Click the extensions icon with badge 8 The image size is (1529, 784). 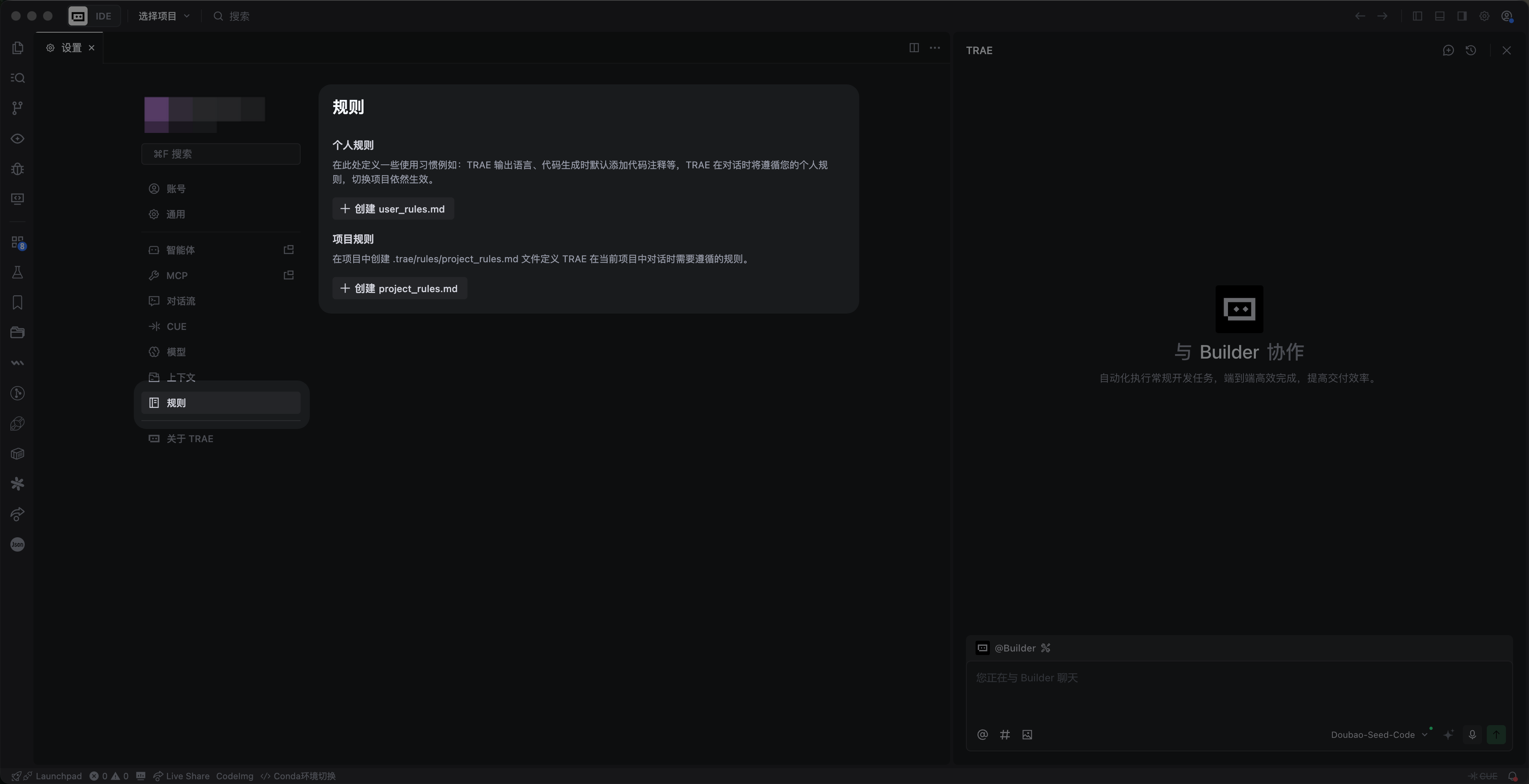17,242
